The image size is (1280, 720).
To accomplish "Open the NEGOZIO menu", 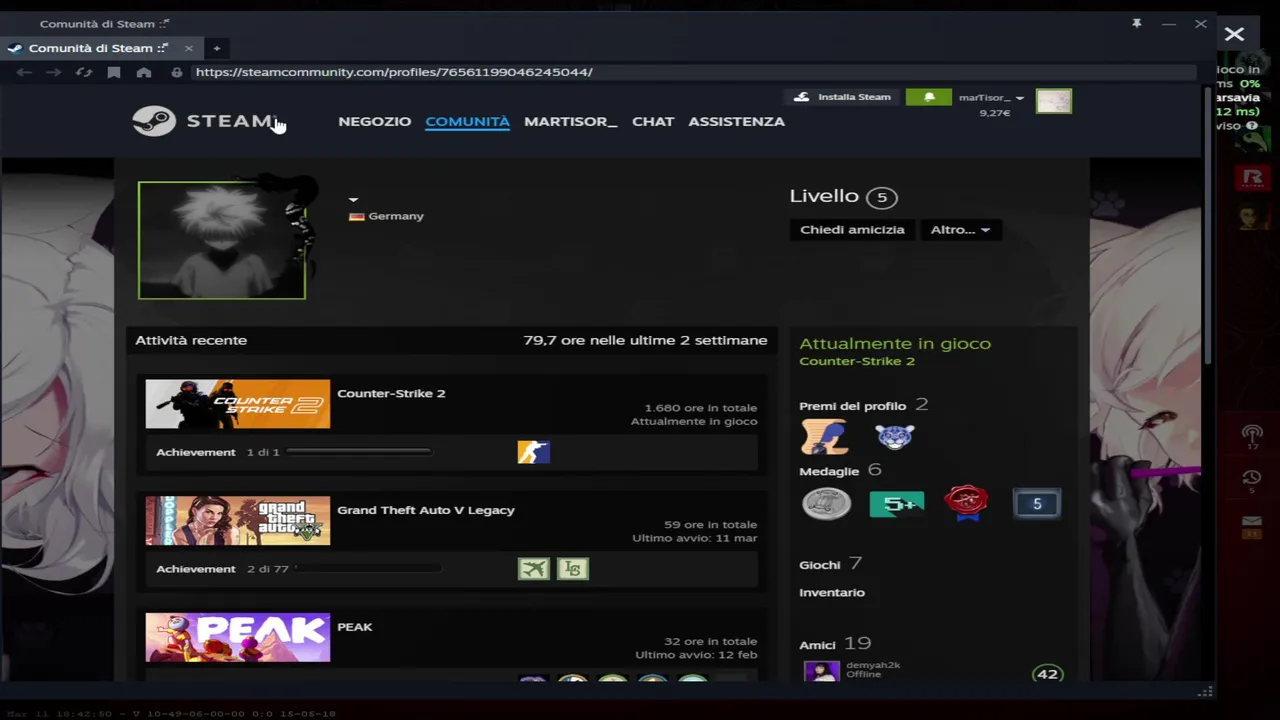I will (x=374, y=121).
